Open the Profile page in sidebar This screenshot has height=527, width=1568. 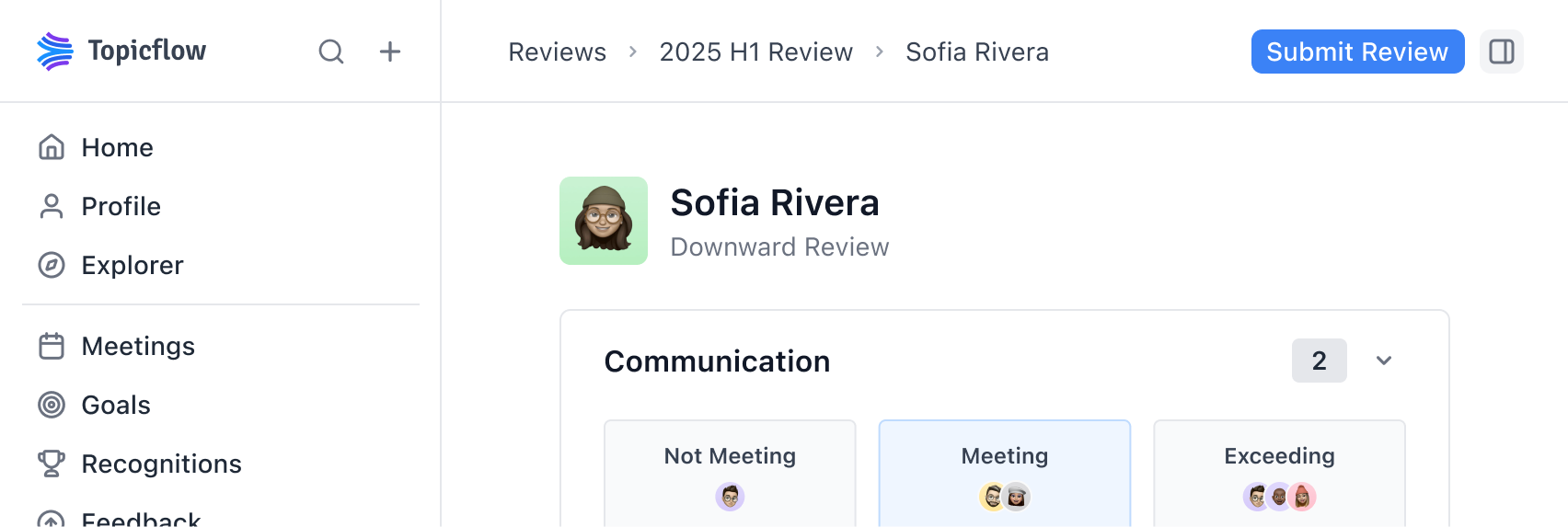point(121,206)
